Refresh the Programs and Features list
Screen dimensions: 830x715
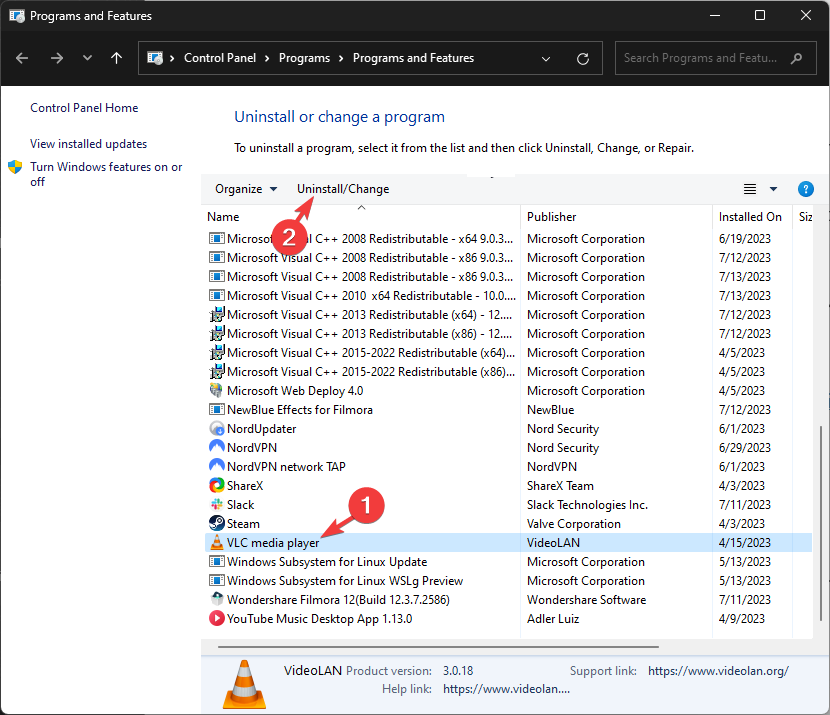[x=583, y=59]
